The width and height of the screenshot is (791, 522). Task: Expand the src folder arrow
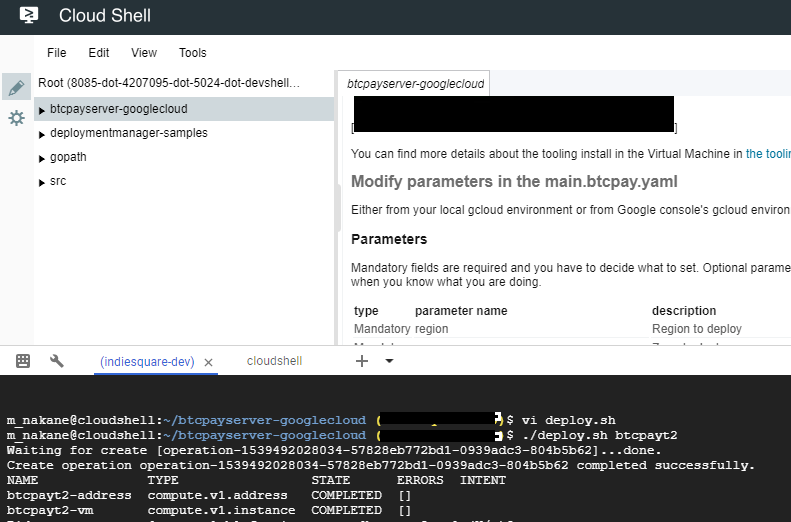42,183
